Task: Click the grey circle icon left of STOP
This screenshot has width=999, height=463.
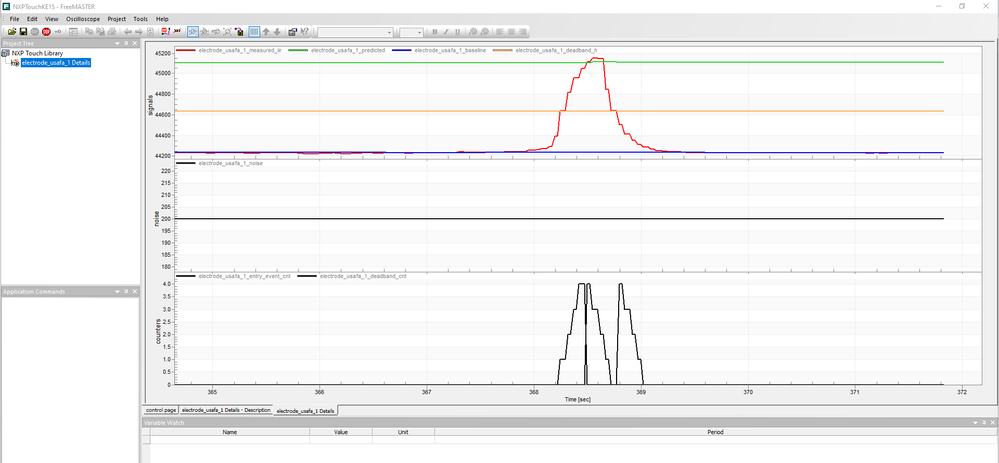Action: pos(35,32)
